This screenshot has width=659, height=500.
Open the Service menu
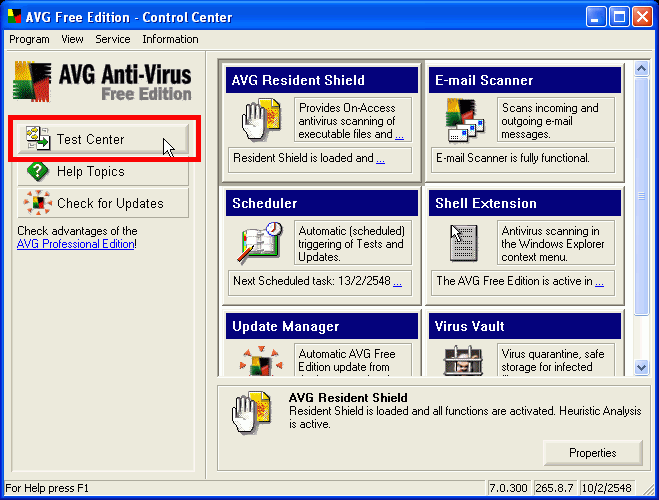pos(113,39)
